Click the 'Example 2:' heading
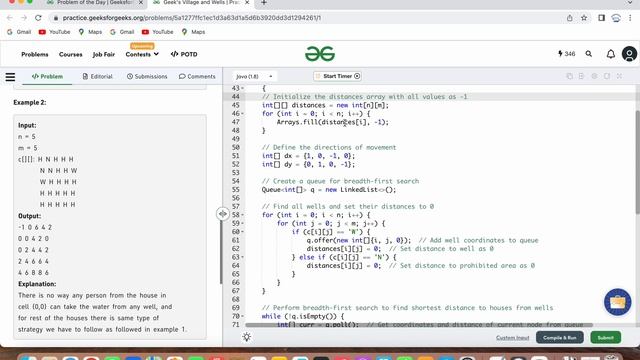This screenshot has height=360, width=640. 30,102
